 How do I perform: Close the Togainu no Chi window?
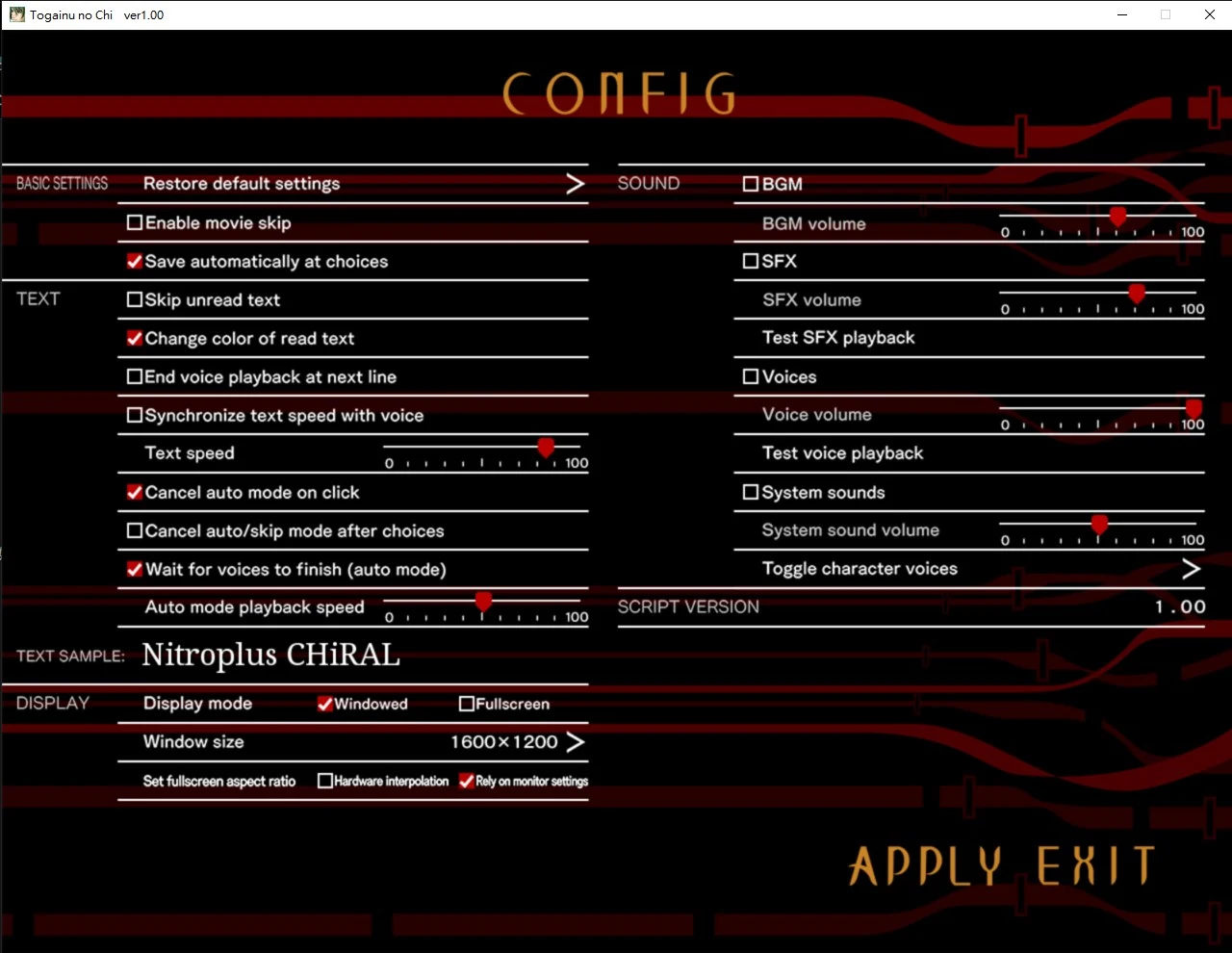tap(1210, 14)
